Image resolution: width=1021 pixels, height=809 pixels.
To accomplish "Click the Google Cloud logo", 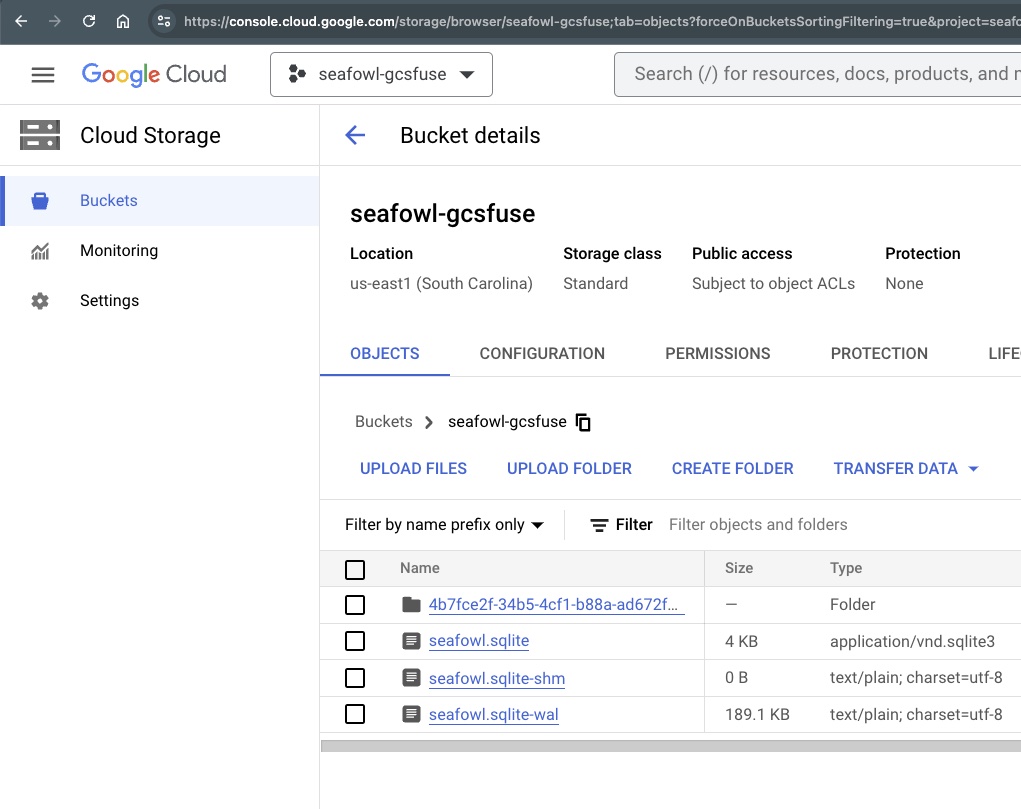I will [x=154, y=74].
